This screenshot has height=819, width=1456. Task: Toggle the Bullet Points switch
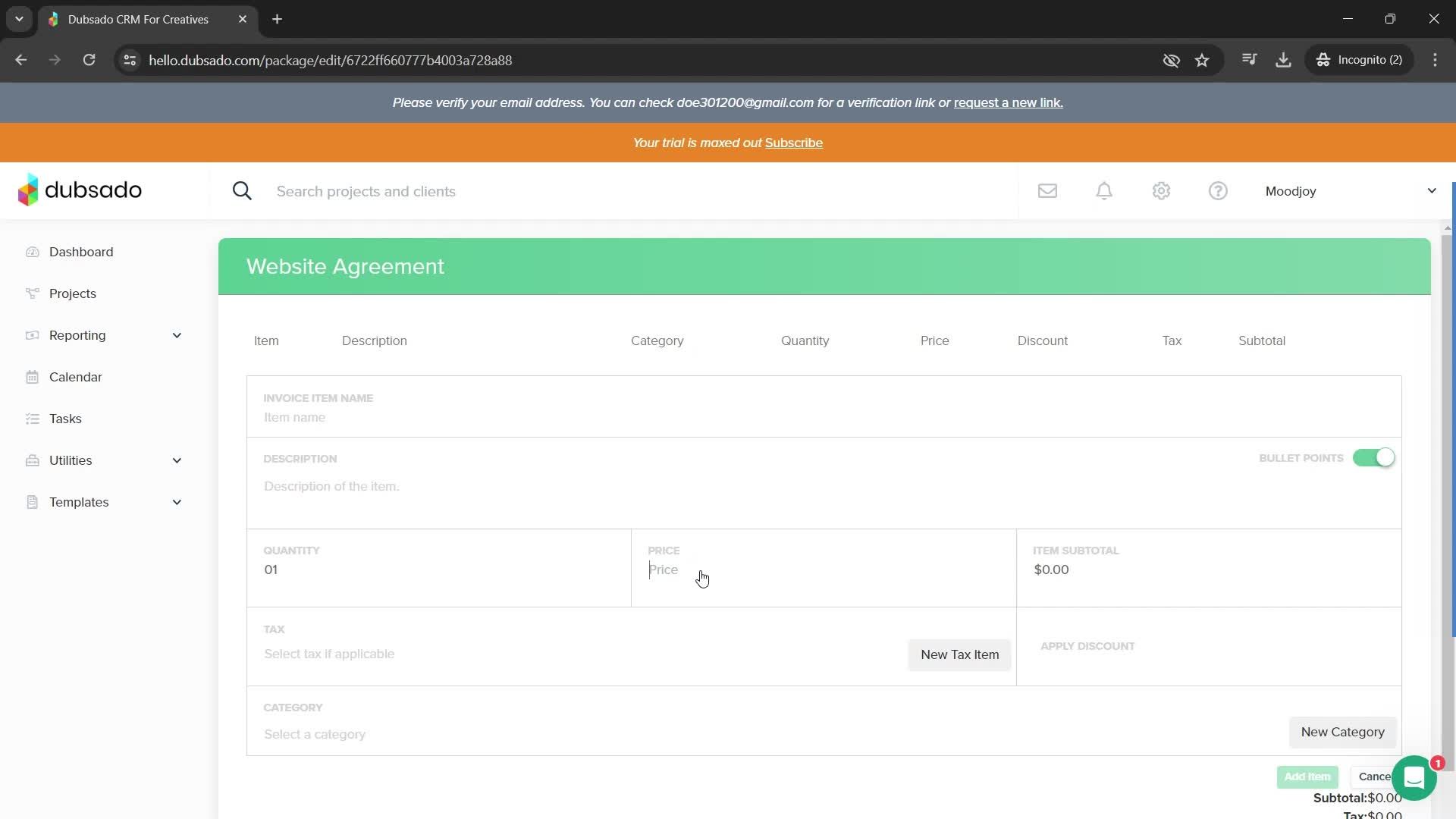(x=1373, y=458)
